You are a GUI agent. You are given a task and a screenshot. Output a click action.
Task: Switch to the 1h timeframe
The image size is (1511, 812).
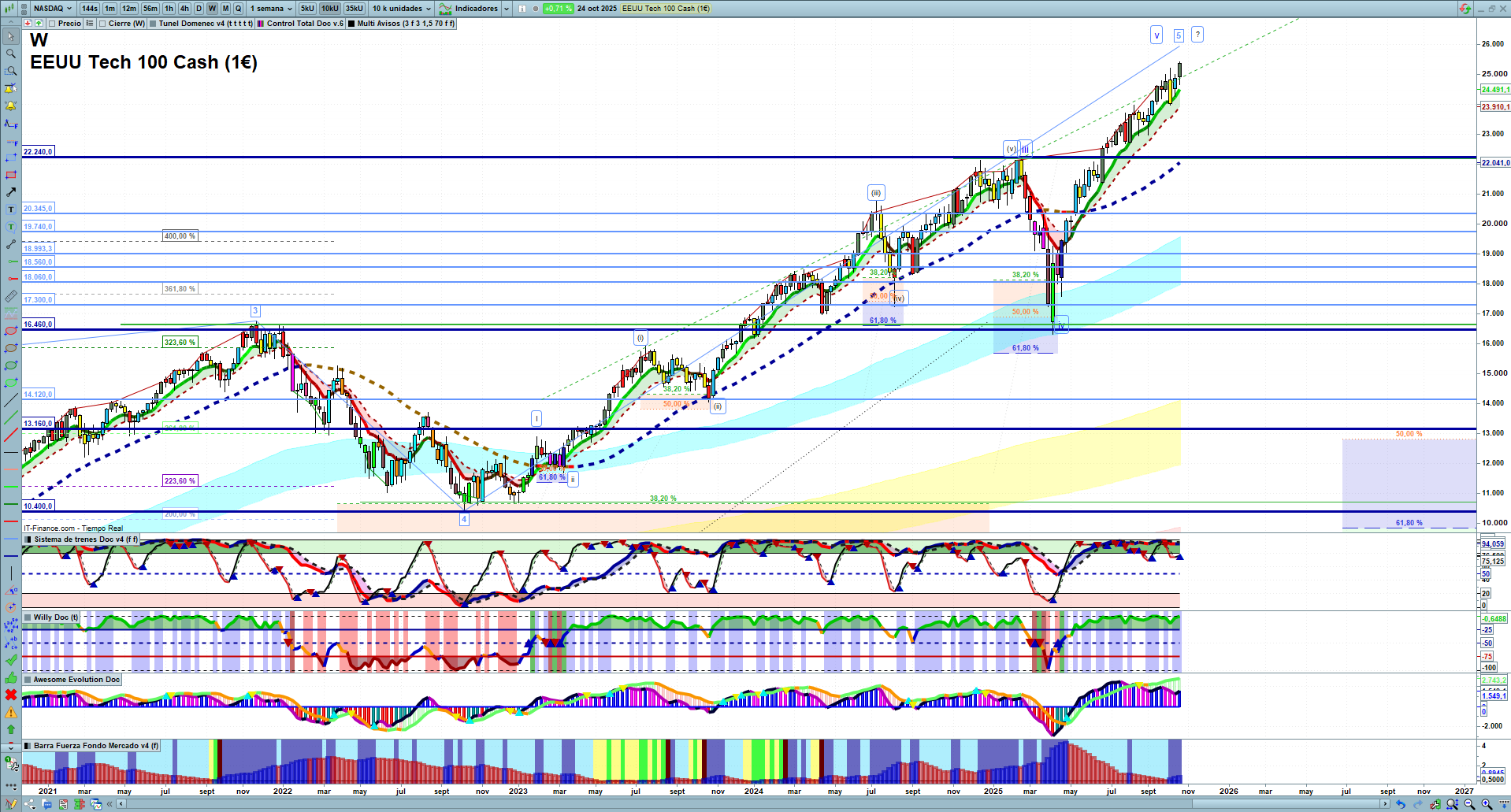[x=169, y=9]
